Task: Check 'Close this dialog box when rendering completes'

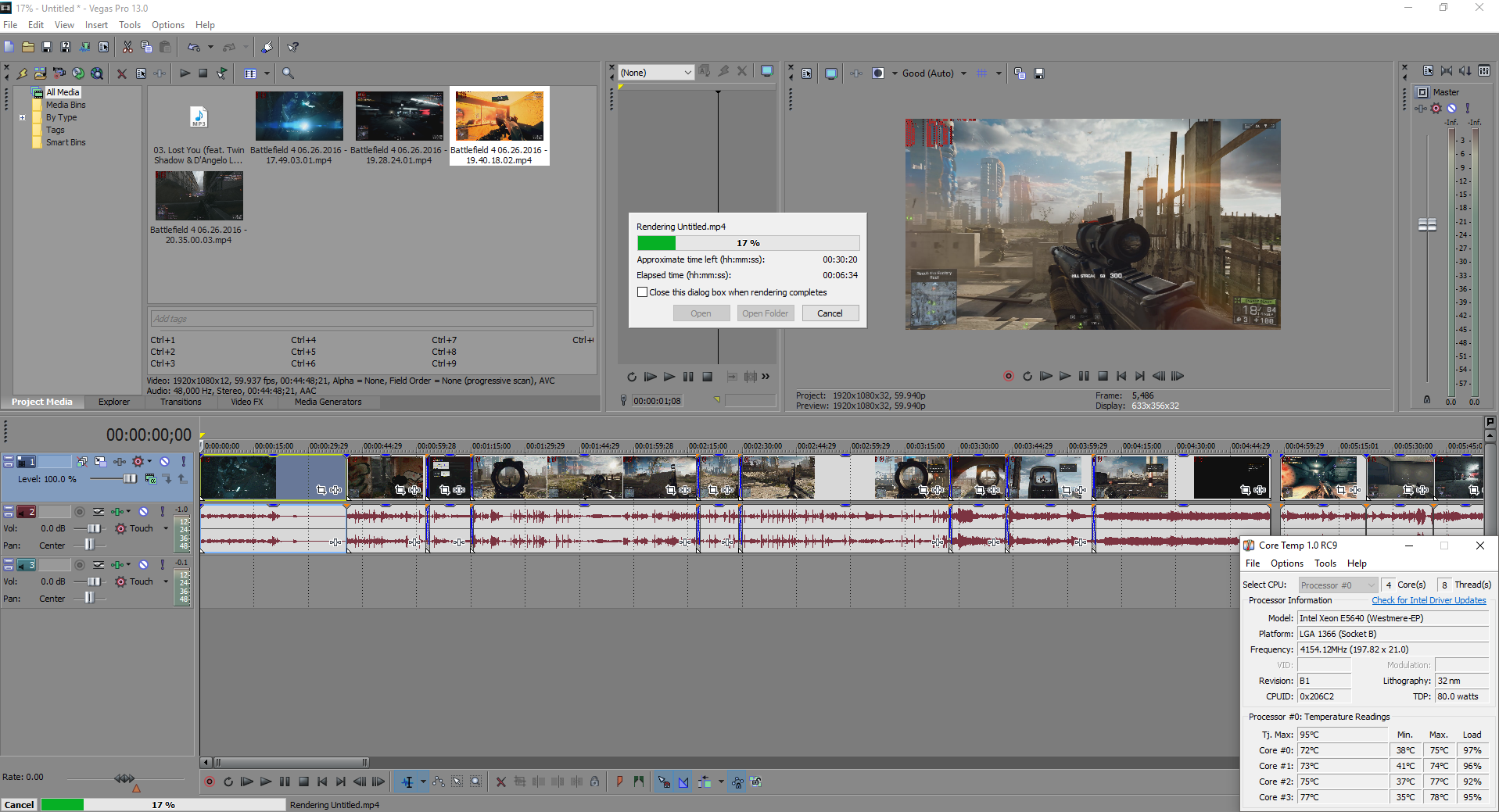Action: click(643, 292)
